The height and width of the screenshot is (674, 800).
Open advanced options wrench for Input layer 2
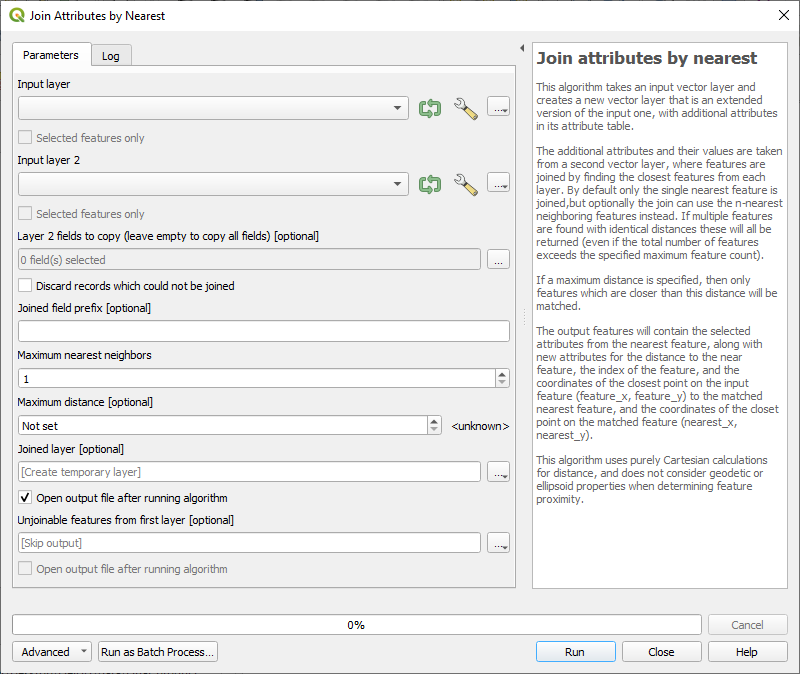[466, 184]
